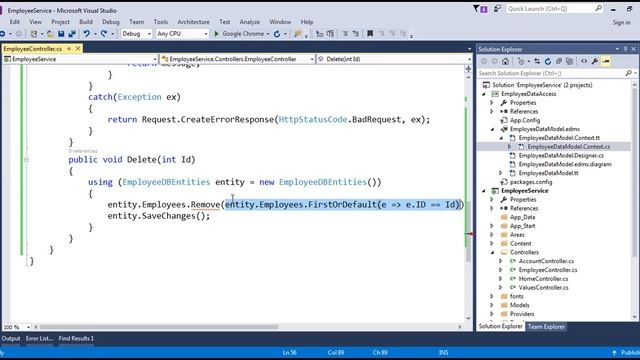The image size is (640, 360).
Task: Click the Save toolbar icon
Action: click(61, 34)
